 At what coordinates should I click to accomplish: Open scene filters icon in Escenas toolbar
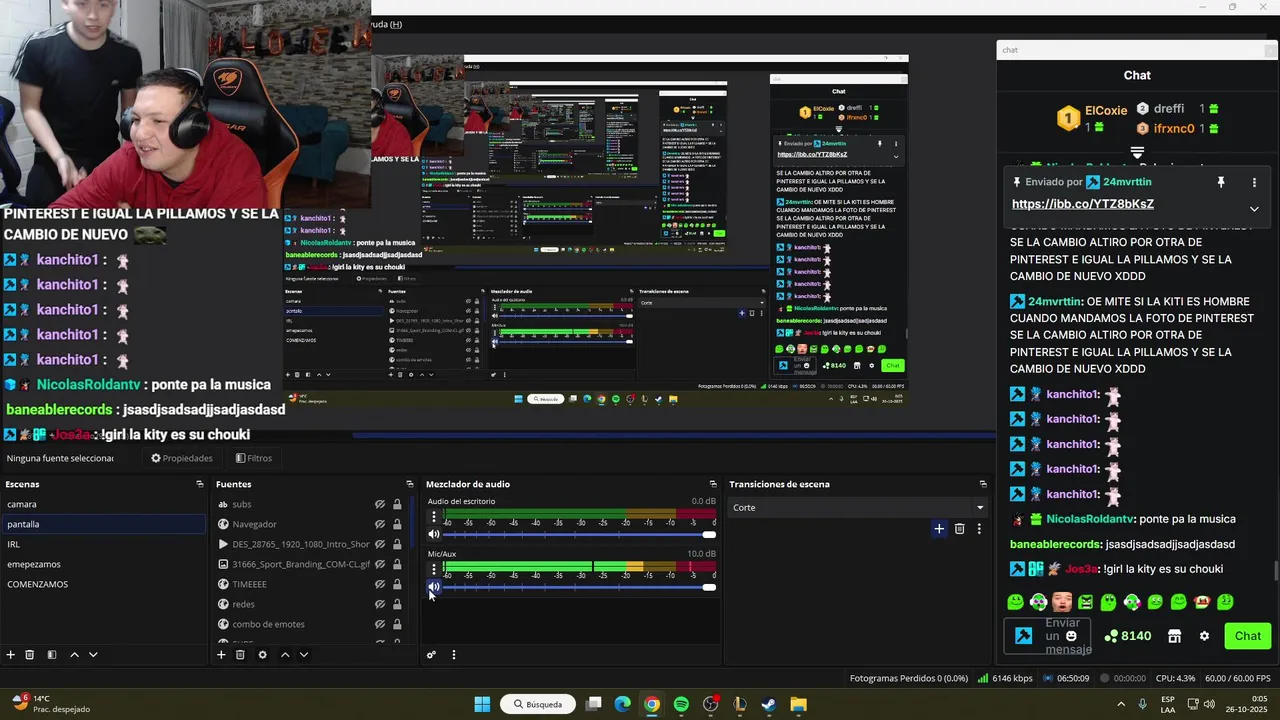(52, 655)
